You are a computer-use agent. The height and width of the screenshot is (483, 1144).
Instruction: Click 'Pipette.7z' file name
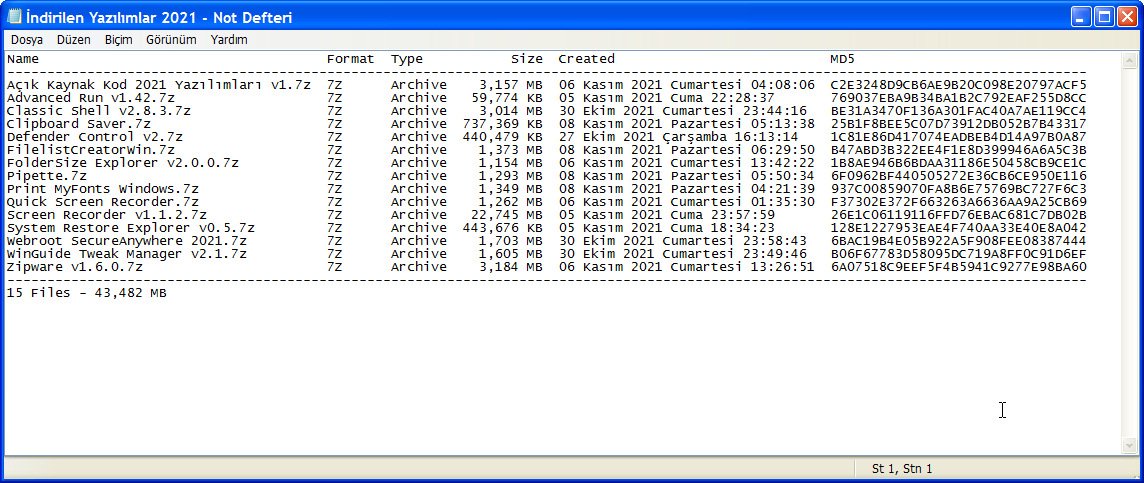click(x=47, y=176)
